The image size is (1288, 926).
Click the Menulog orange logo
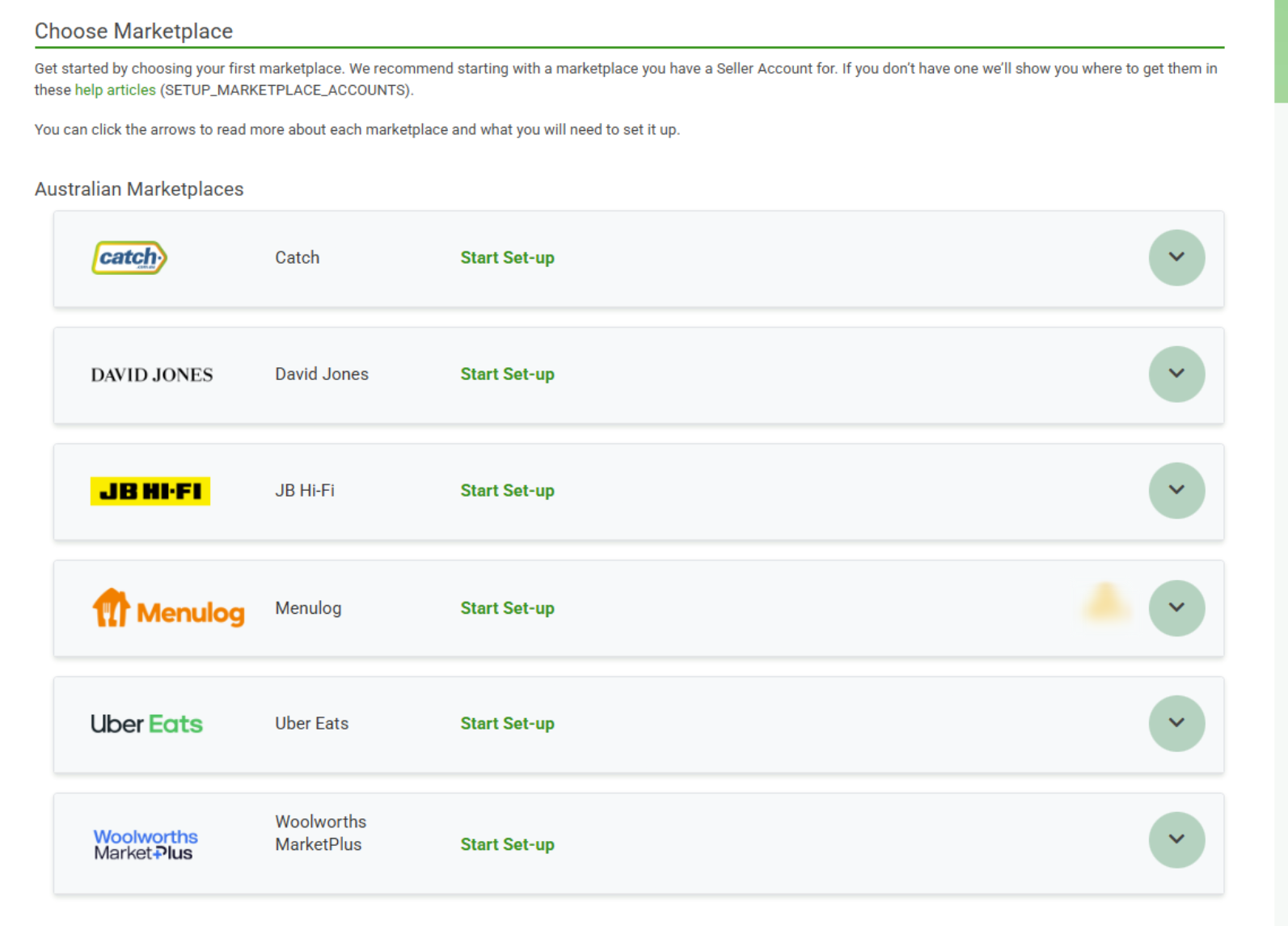click(168, 608)
